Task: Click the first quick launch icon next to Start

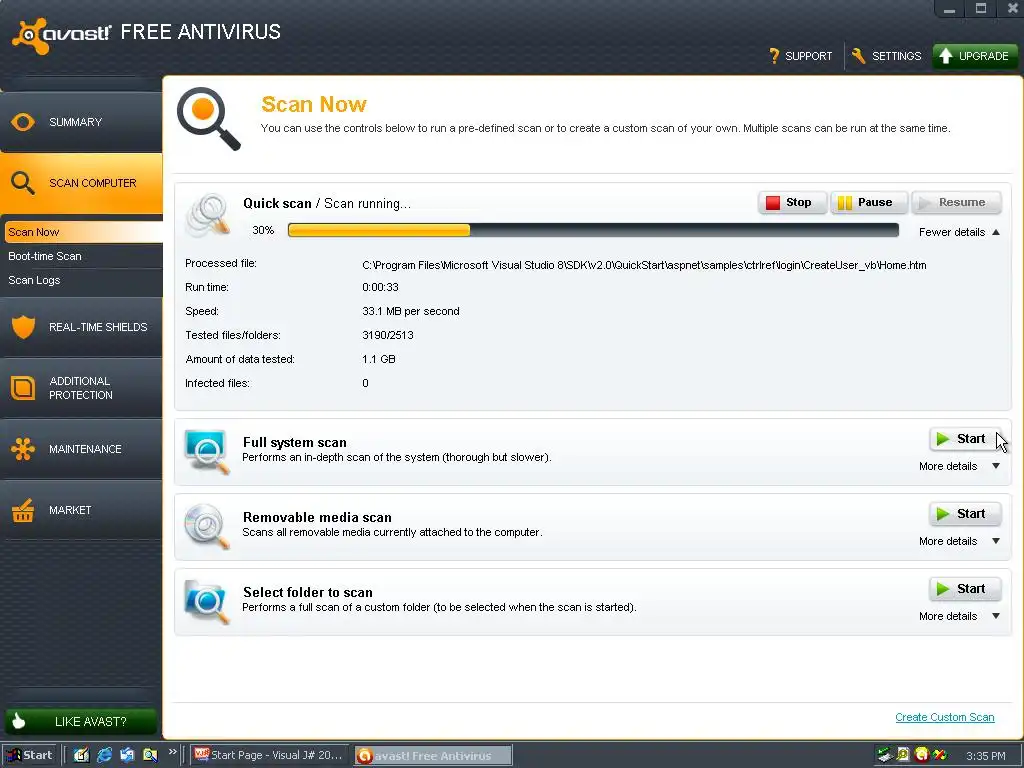Action: pos(81,755)
